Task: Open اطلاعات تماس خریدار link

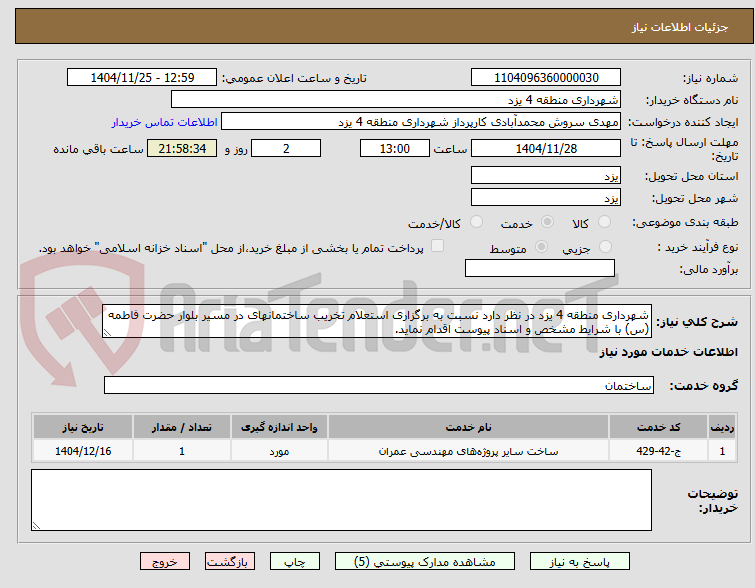Action: point(165,122)
